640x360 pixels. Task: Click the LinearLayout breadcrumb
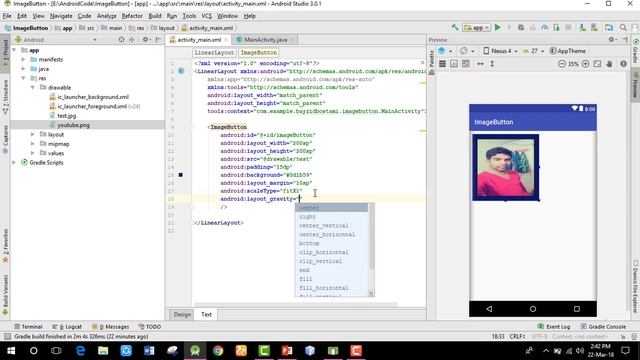pyautogui.click(x=214, y=53)
